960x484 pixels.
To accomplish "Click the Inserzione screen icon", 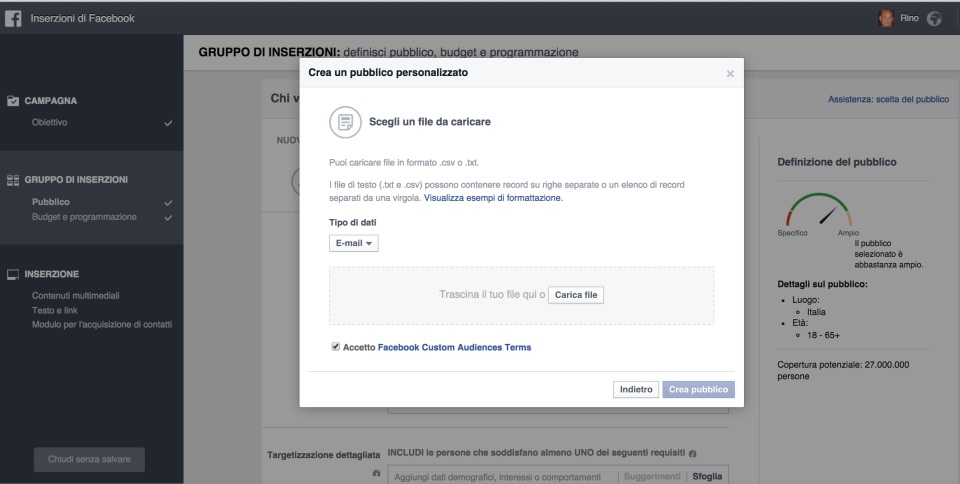I will (14, 274).
